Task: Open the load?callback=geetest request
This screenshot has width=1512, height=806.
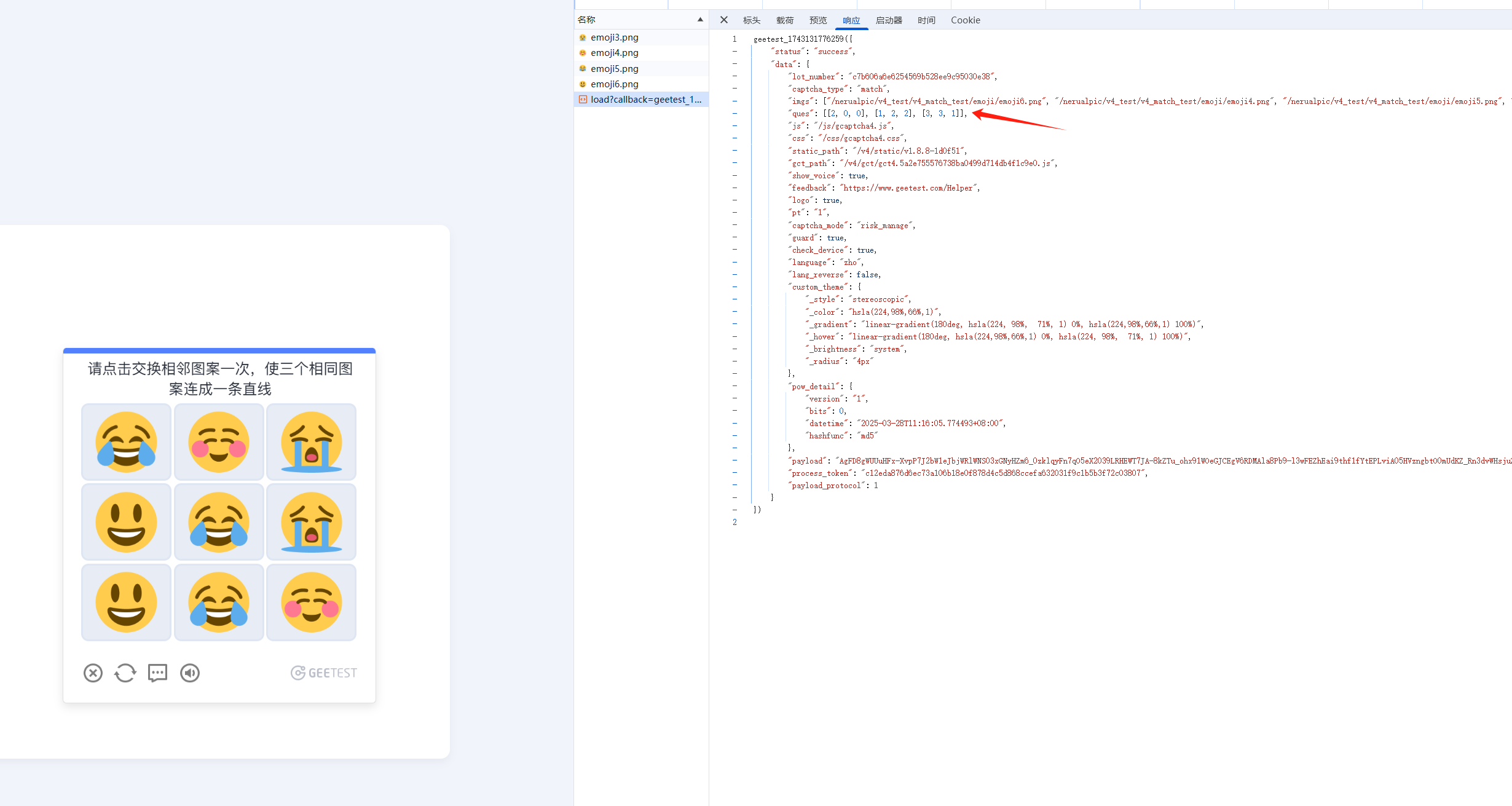Action: tap(645, 100)
